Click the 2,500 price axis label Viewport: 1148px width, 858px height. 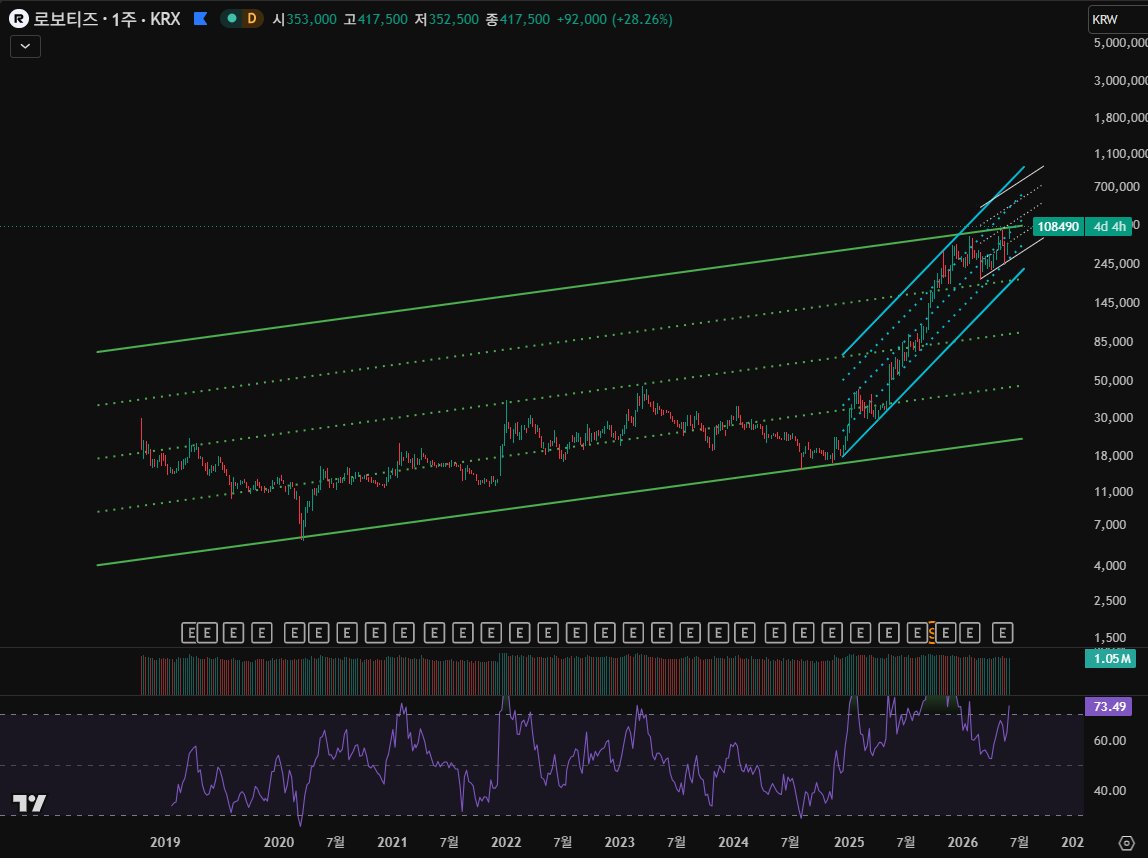tap(1110, 600)
